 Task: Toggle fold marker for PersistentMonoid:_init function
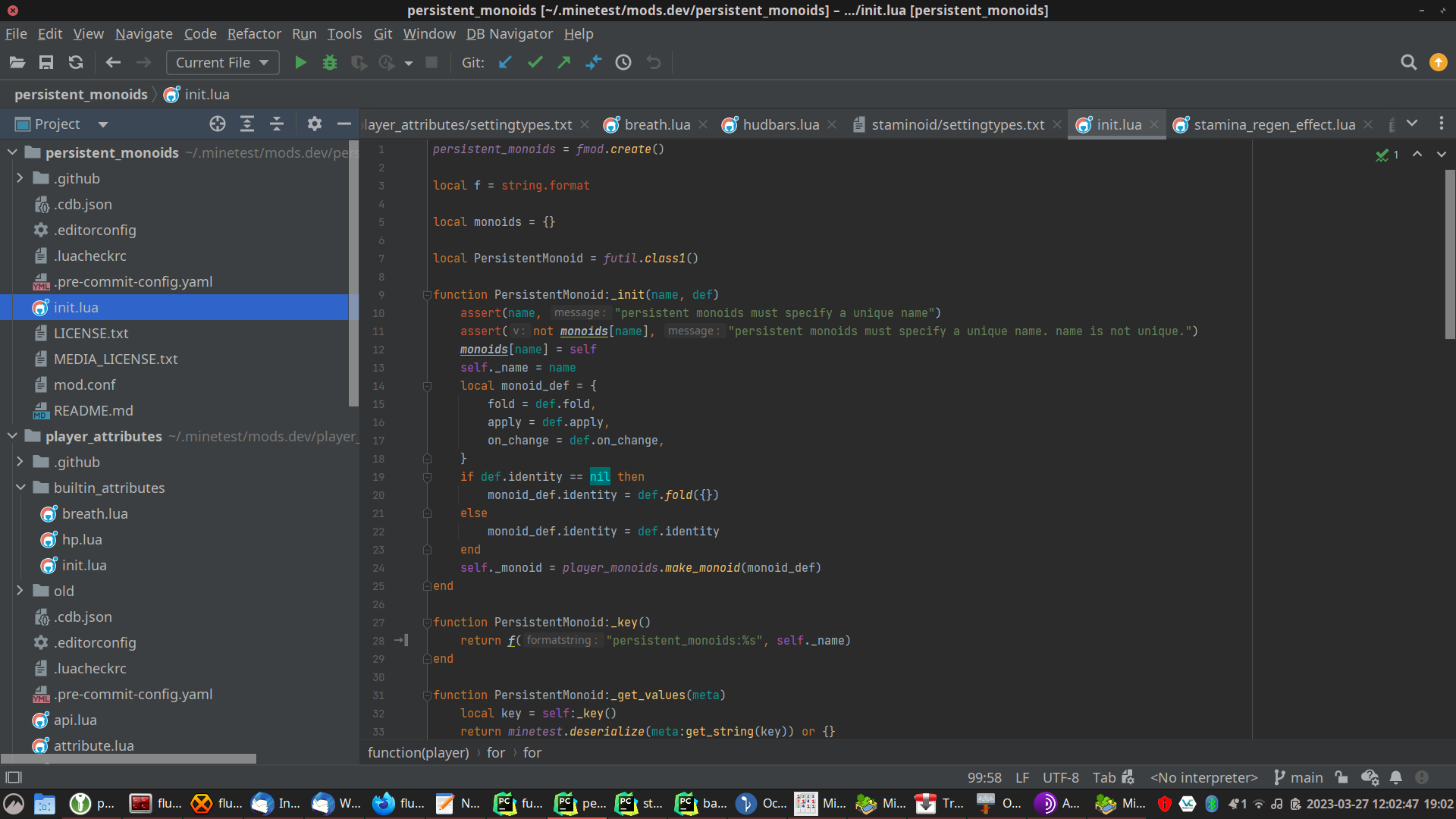427,295
